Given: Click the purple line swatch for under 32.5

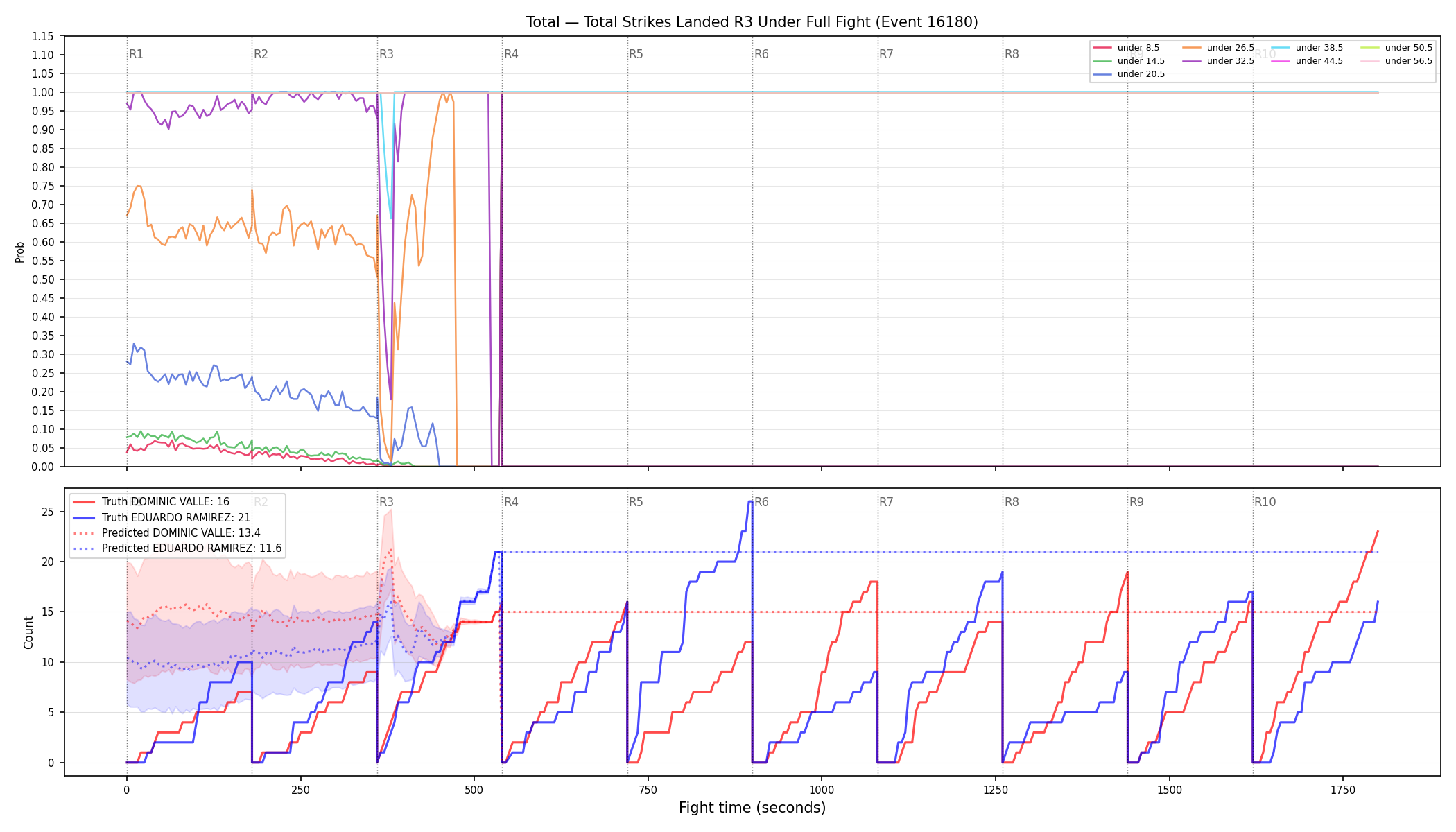Looking at the screenshot, I should (1192, 61).
